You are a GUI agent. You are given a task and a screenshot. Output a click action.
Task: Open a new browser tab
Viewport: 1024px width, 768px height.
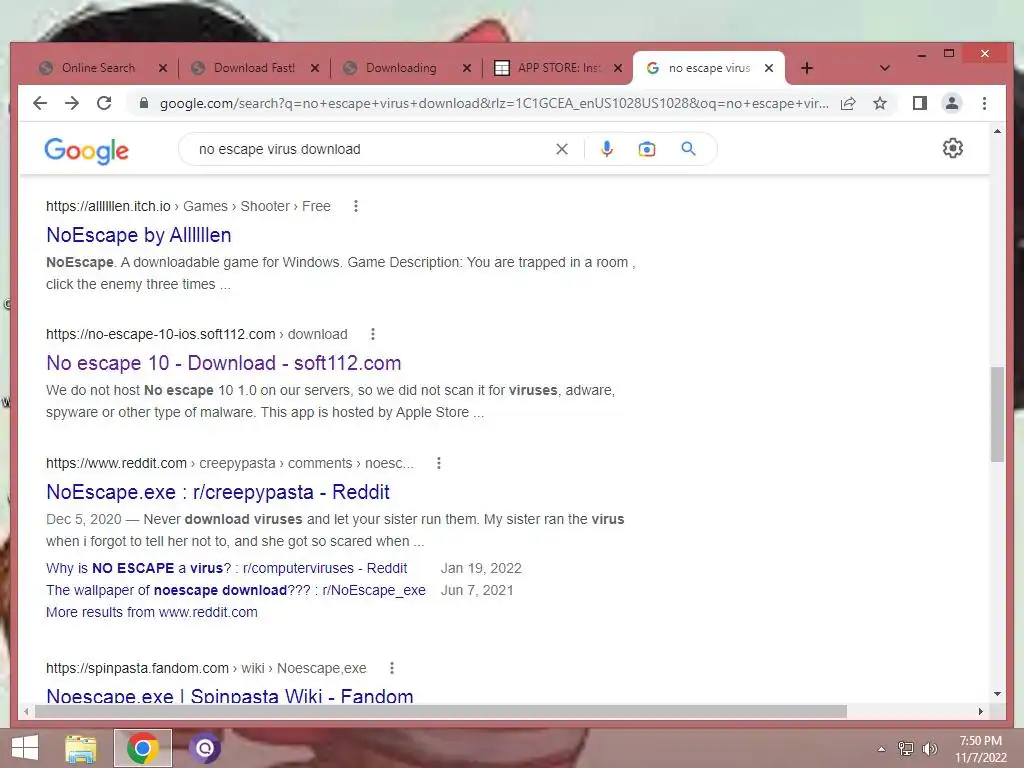click(807, 68)
